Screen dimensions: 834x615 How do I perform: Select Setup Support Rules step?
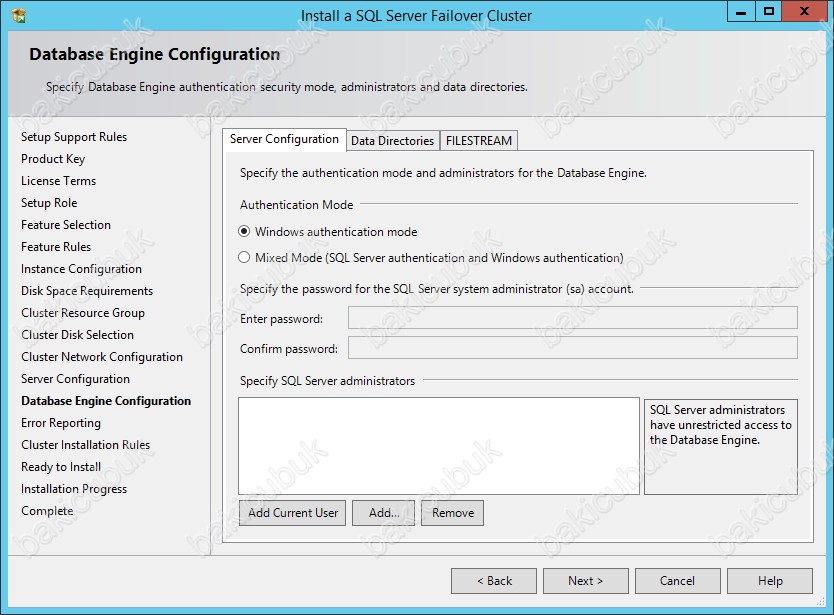tap(74, 137)
